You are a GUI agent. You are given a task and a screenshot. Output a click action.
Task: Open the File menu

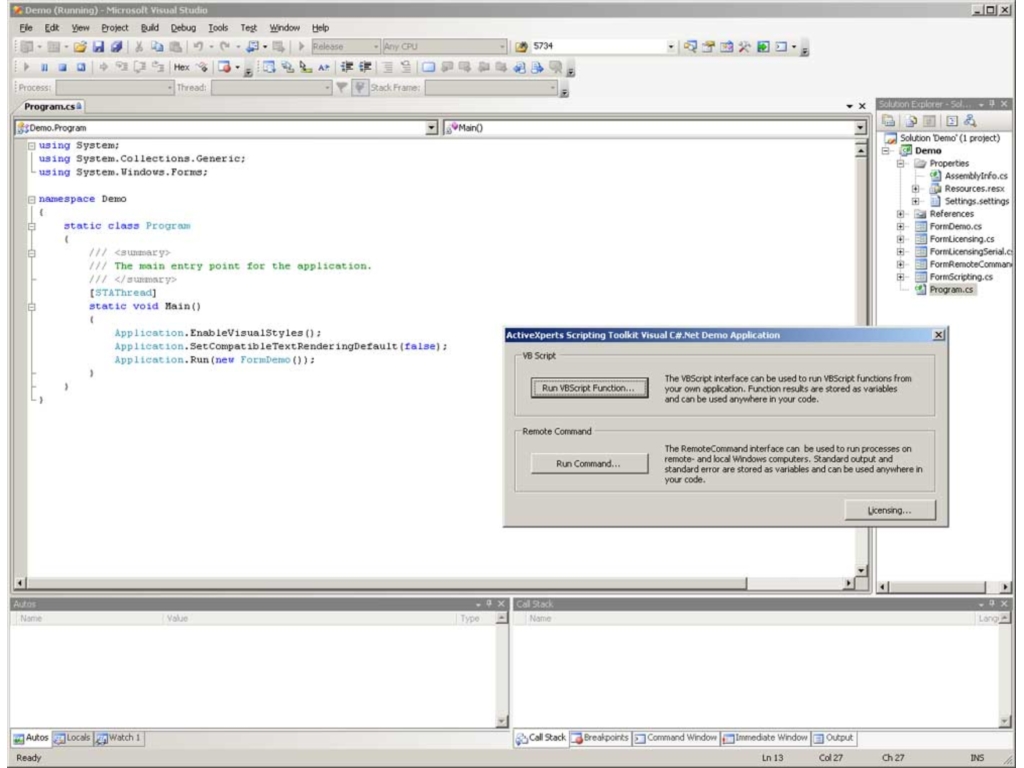(26, 28)
